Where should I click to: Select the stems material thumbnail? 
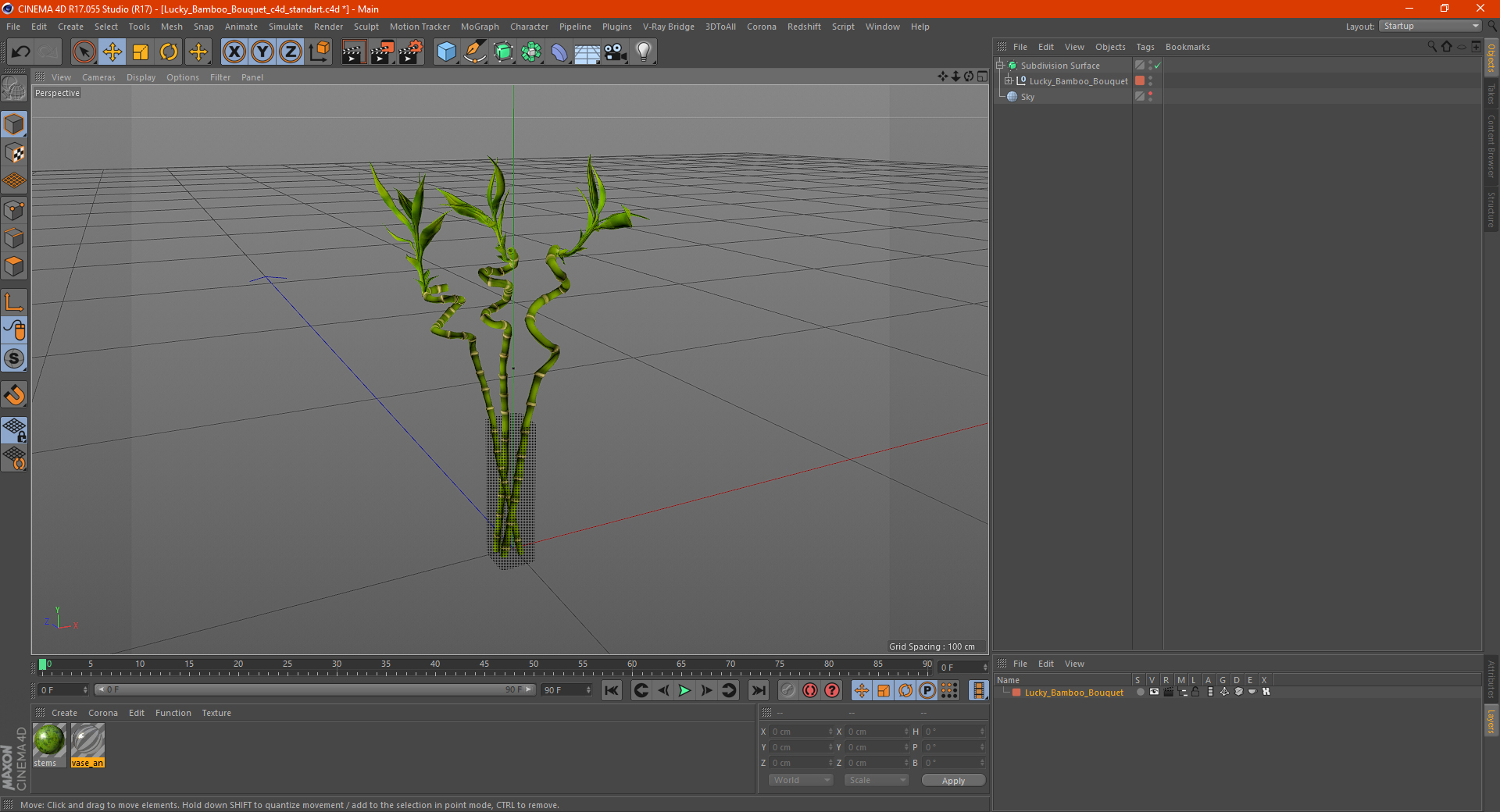point(49,745)
